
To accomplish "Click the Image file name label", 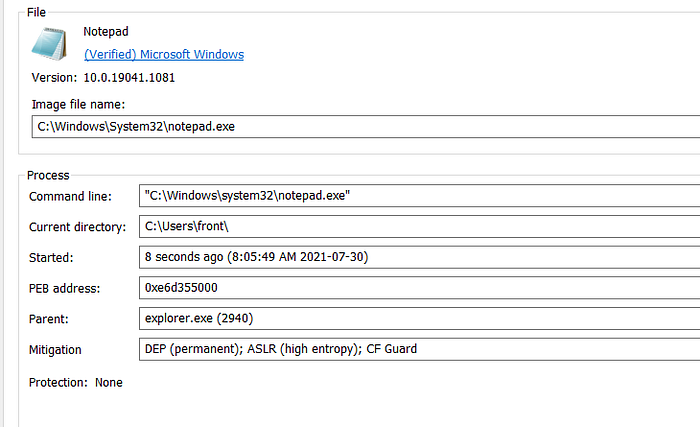I will coord(78,105).
